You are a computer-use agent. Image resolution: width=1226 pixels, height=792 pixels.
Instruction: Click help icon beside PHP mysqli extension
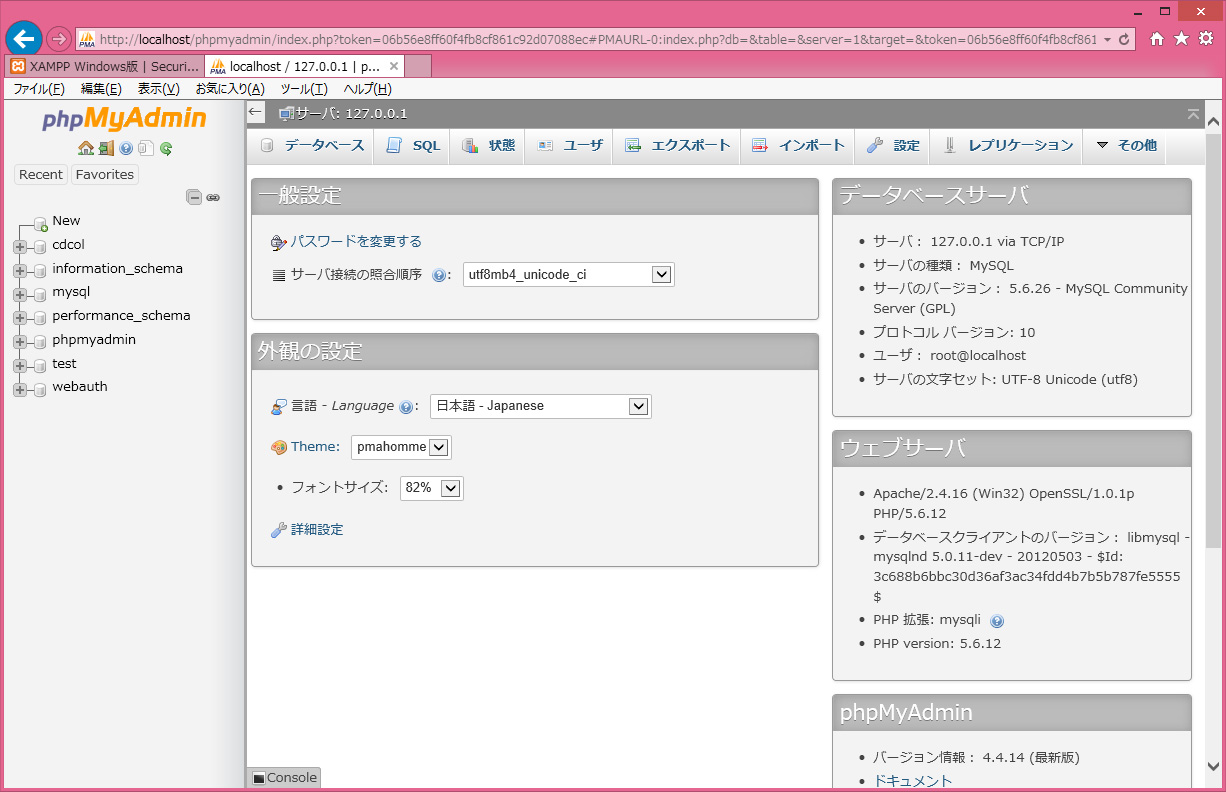point(996,621)
